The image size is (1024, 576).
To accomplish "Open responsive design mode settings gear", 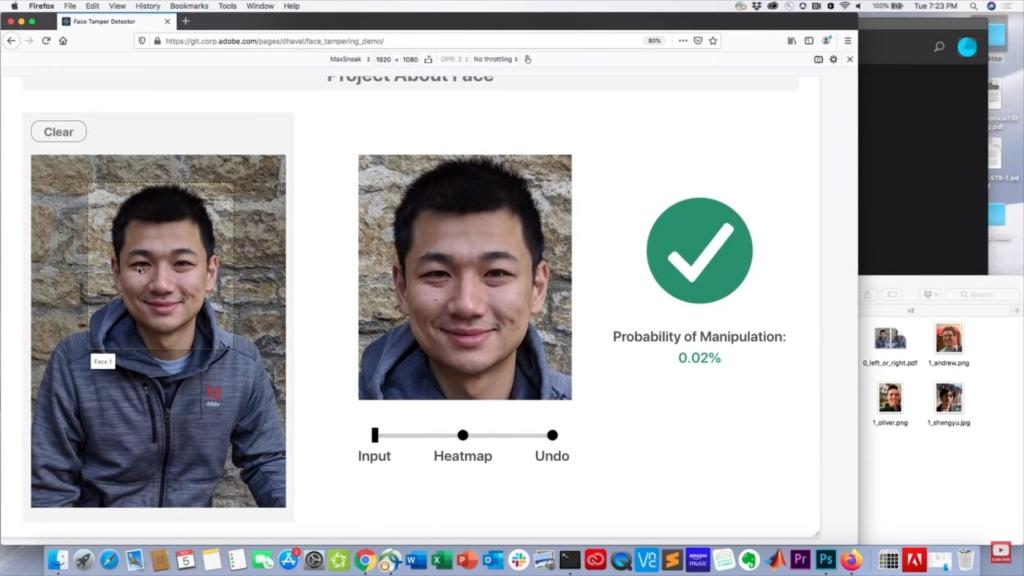I will tap(833, 59).
